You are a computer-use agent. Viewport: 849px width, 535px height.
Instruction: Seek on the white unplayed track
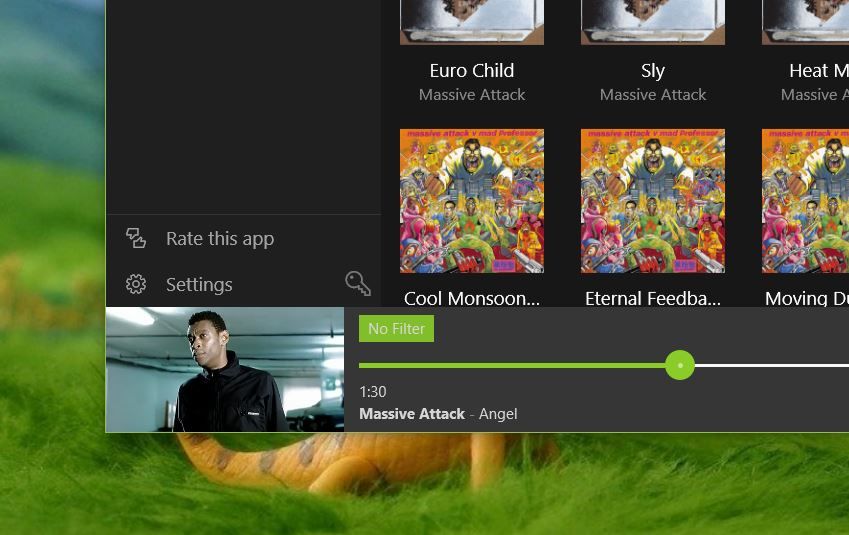point(772,366)
